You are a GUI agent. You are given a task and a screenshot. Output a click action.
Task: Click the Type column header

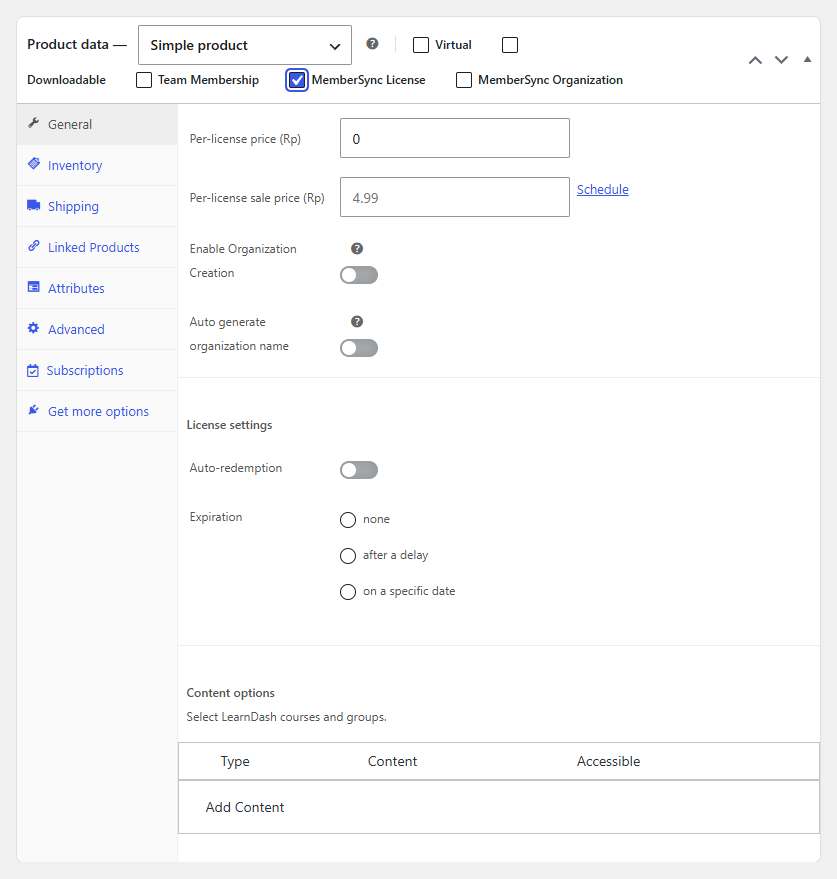(235, 761)
